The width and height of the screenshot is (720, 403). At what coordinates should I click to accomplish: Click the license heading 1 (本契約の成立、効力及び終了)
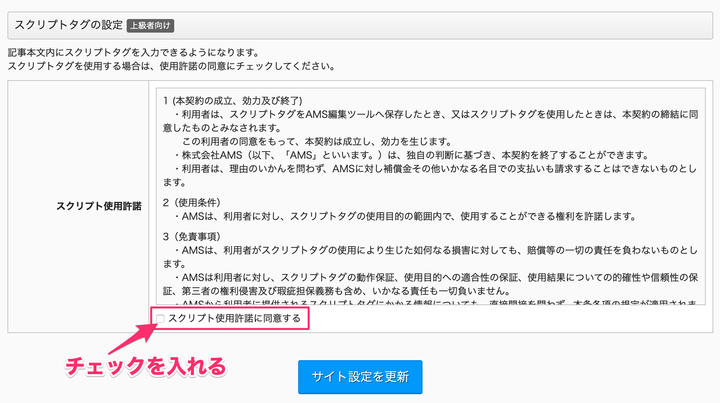click(232, 101)
